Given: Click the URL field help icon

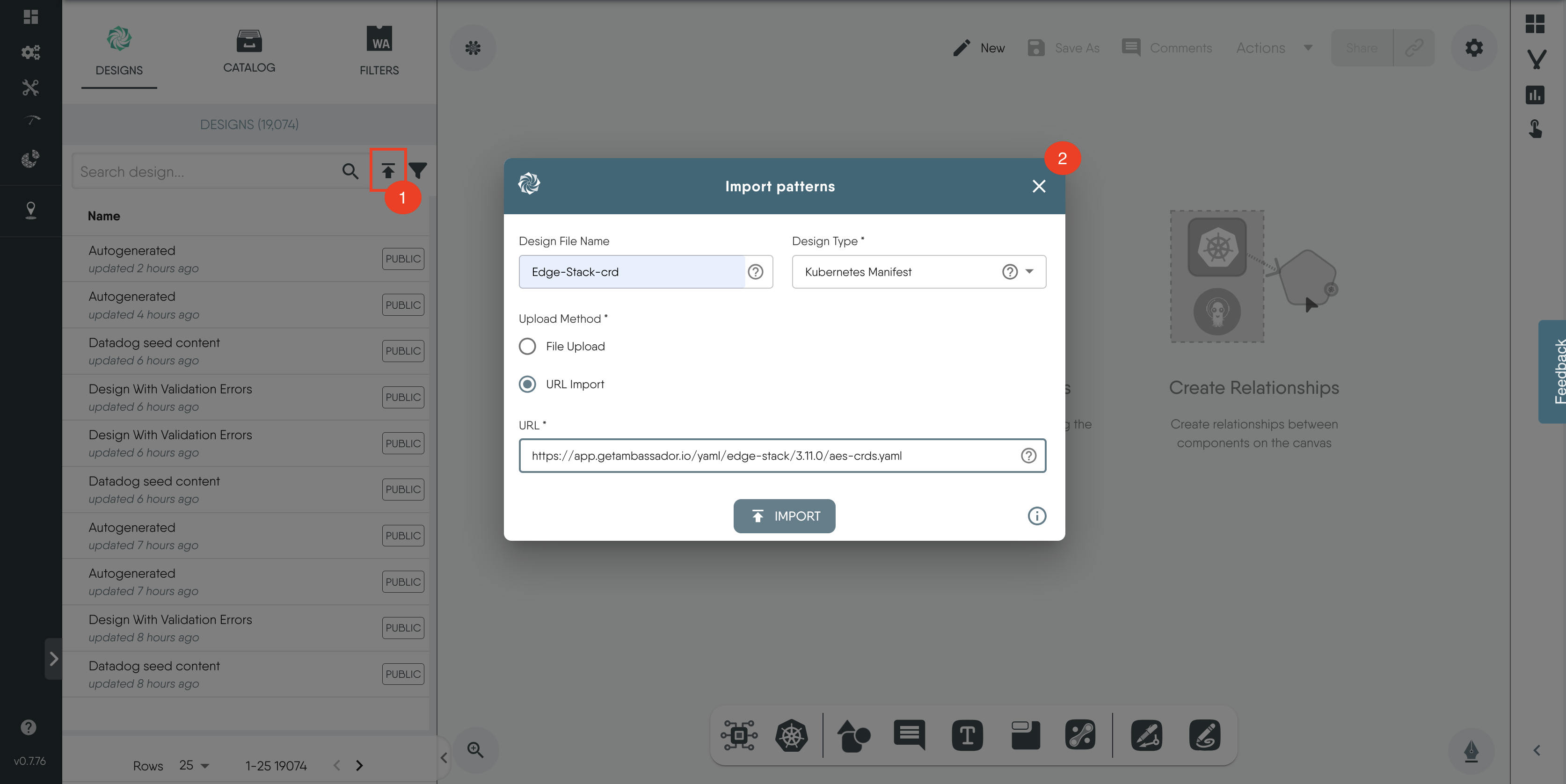Looking at the screenshot, I should (1028, 456).
